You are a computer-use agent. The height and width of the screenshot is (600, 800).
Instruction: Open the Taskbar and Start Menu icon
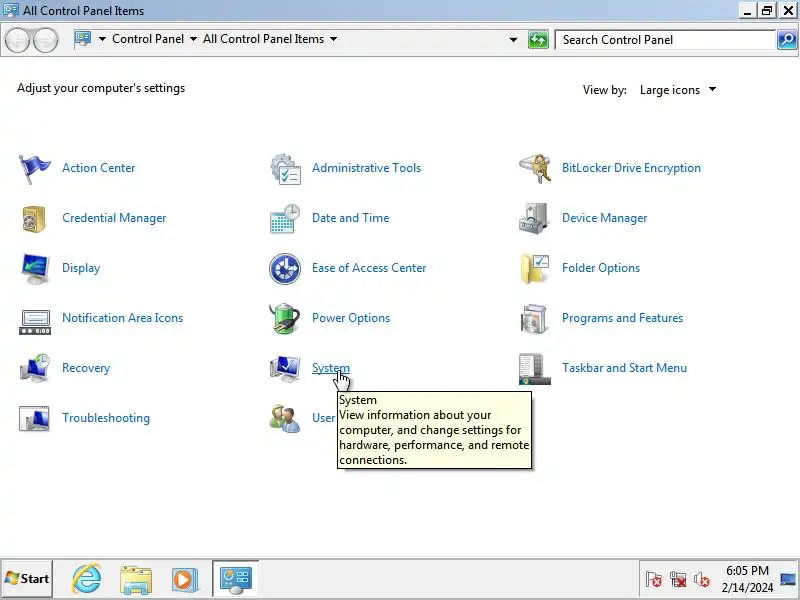coord(535,369)
